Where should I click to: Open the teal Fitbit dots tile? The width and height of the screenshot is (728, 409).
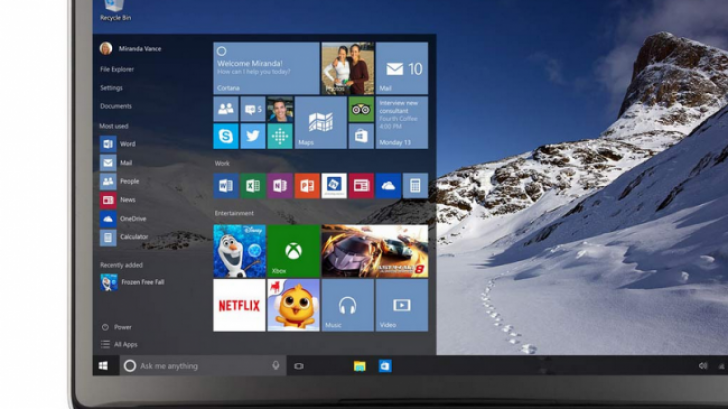pos(280,136)
